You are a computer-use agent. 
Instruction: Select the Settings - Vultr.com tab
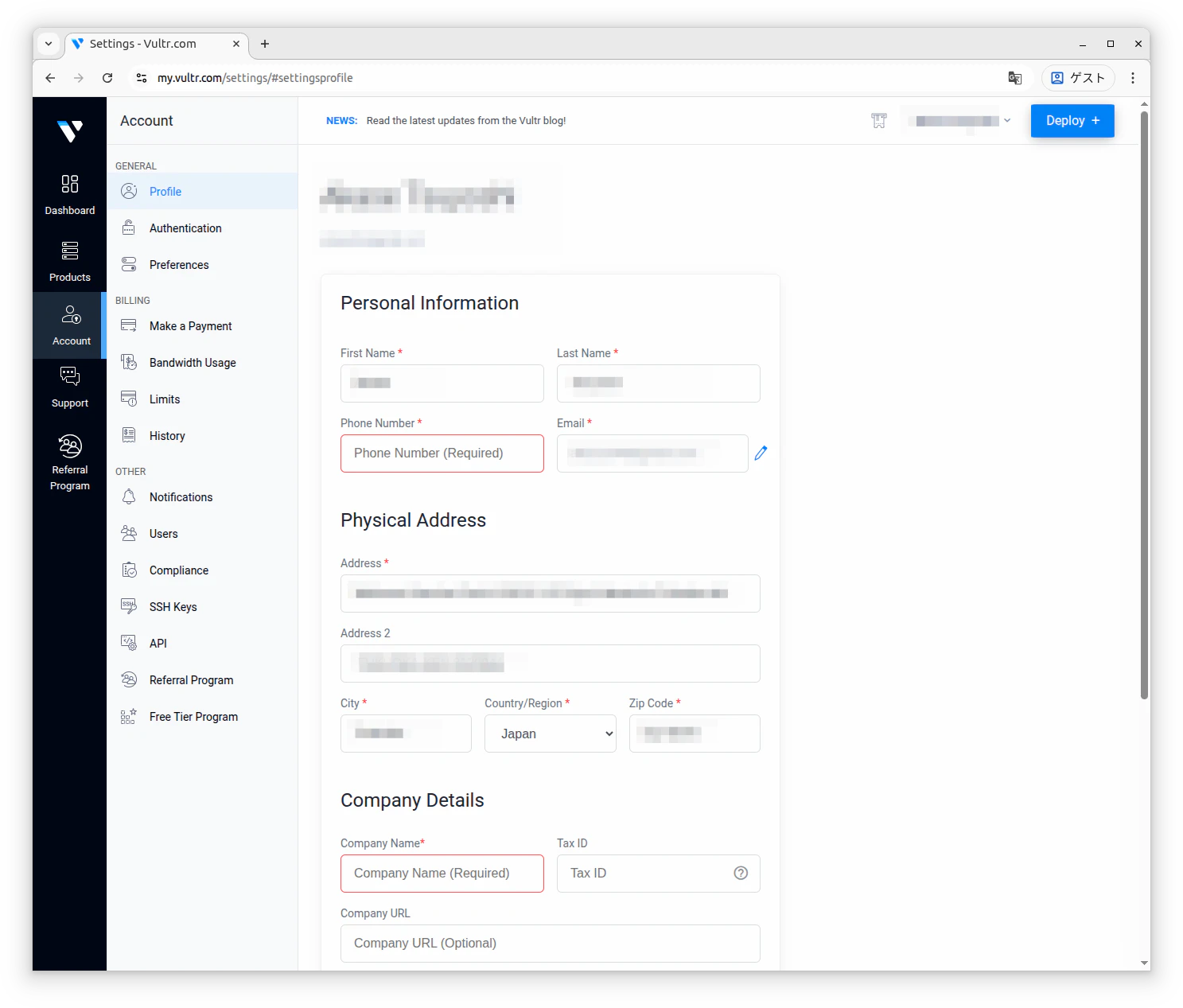pos(157,44)
